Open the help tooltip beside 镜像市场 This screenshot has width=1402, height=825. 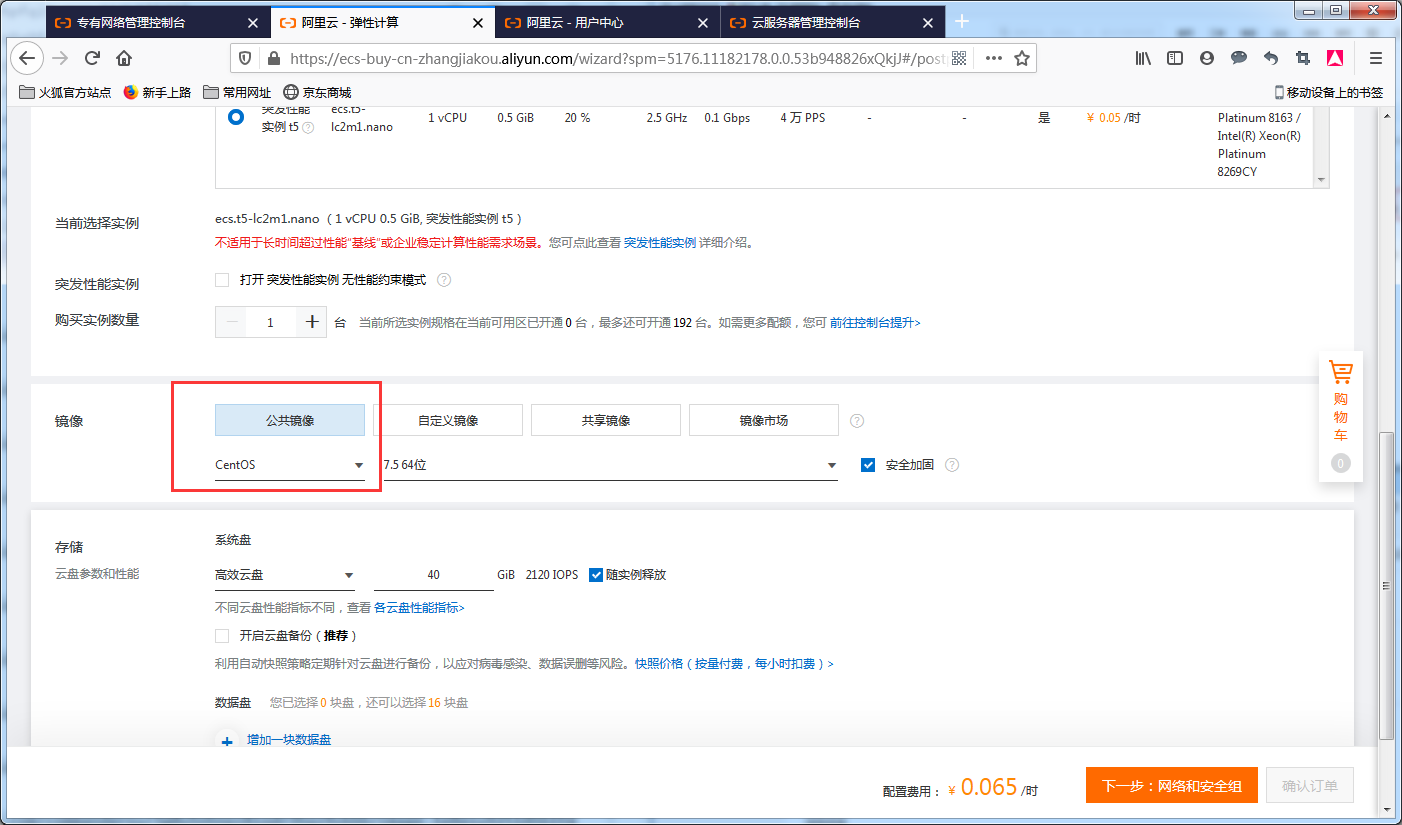click(x=857, y=420)
